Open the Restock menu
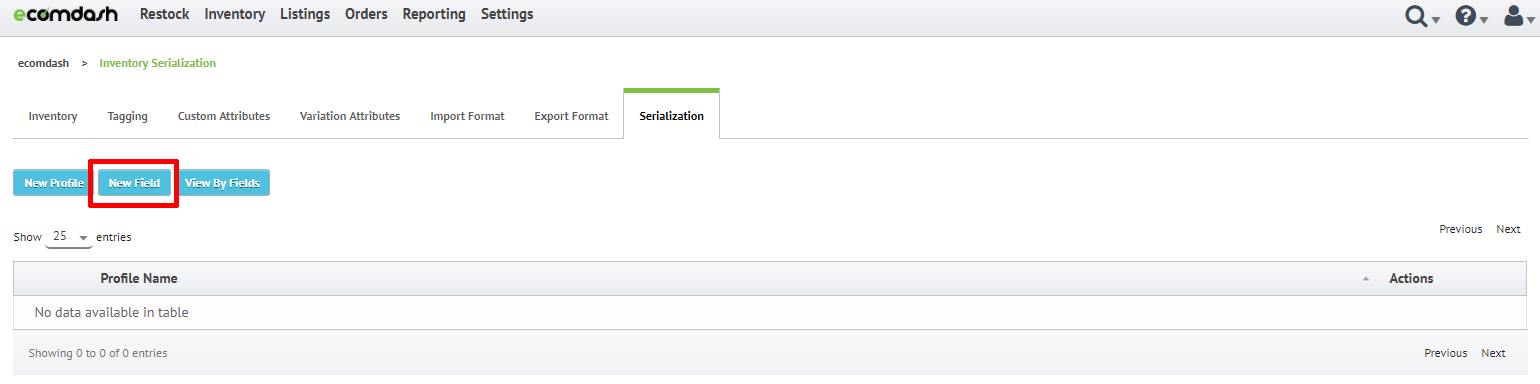This screenshot has width=1540, height=384. click(x=164, y=14)
